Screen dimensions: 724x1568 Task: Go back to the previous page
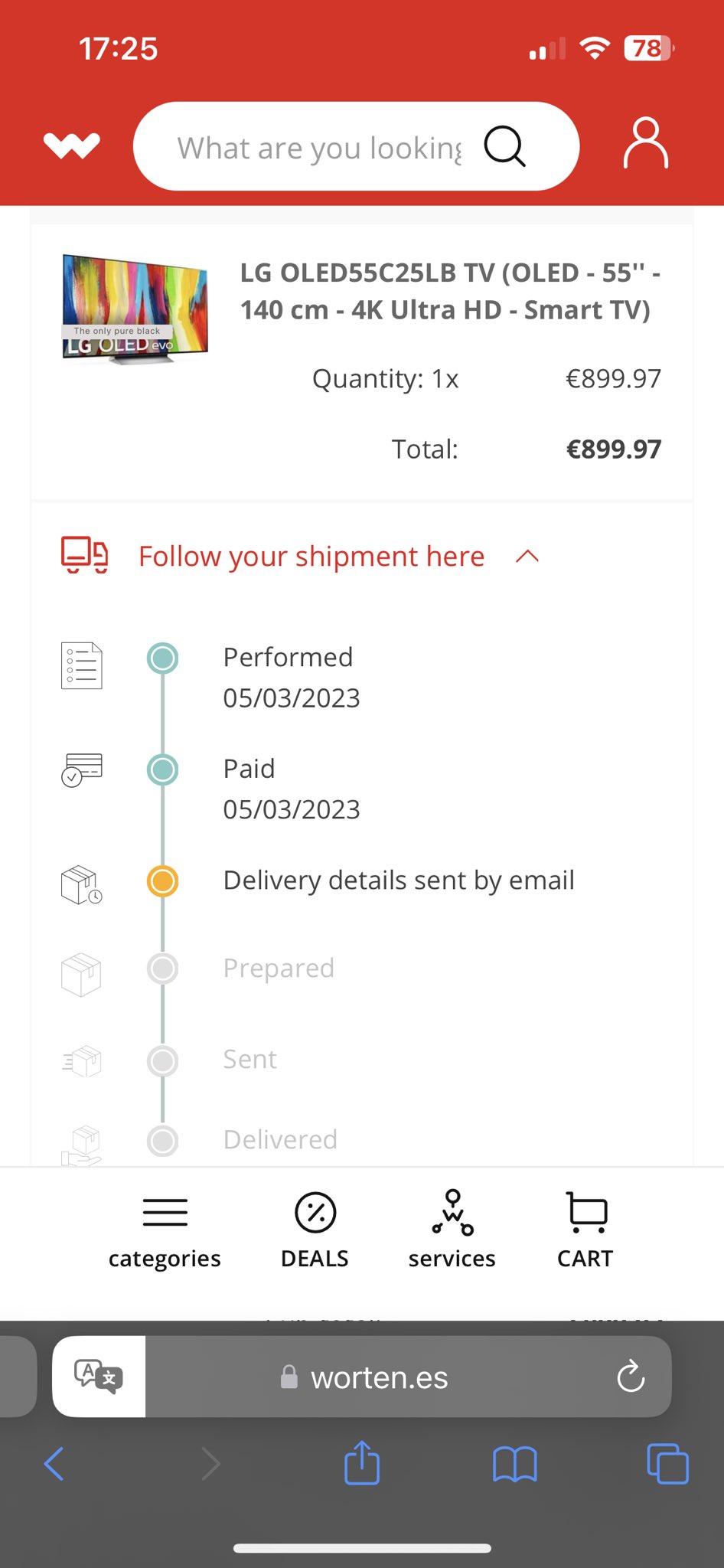(54, 1464)
